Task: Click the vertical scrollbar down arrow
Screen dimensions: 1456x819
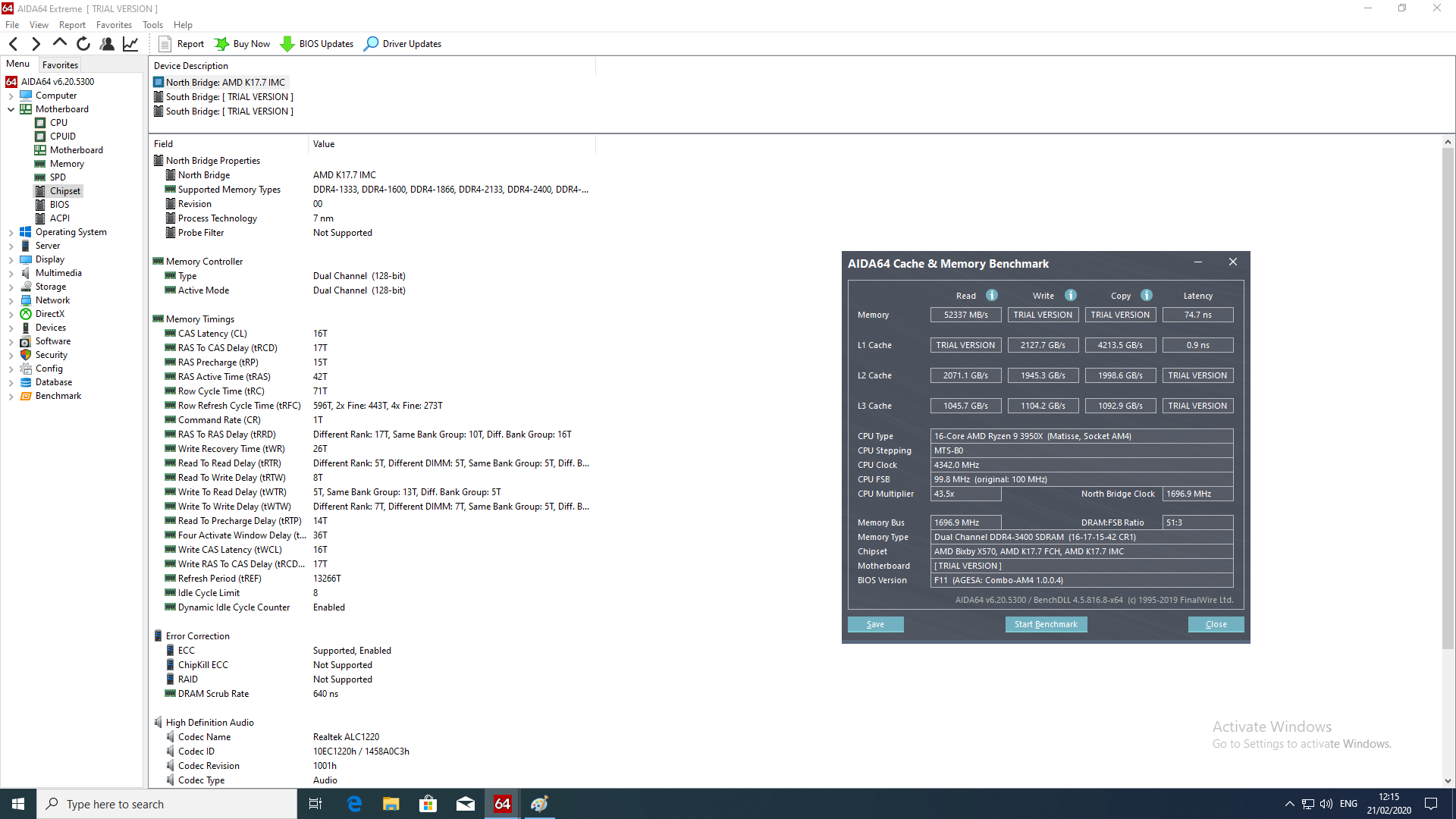Action: click(x=1448, y=781)
